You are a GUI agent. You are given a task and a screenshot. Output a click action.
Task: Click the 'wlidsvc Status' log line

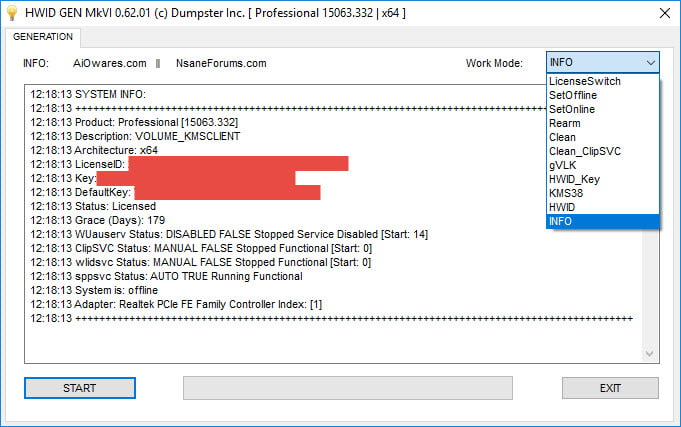point(201,262)
